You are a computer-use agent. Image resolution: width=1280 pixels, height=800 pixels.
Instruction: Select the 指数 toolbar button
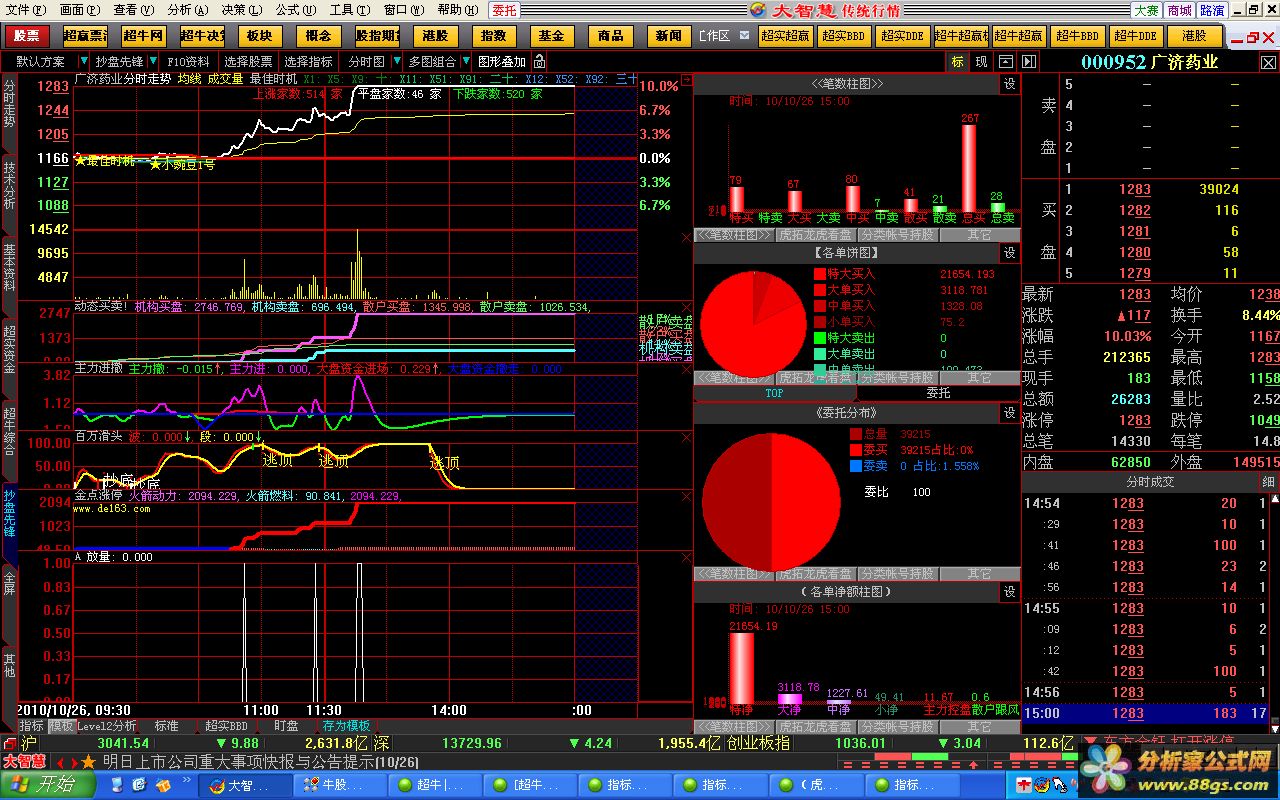tap(493, 36)
